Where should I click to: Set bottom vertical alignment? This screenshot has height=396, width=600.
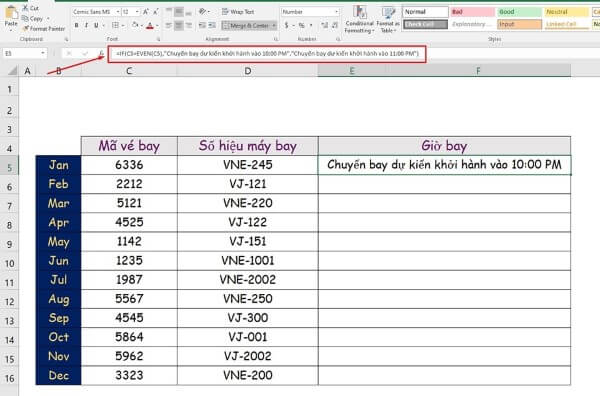point(188,12)
